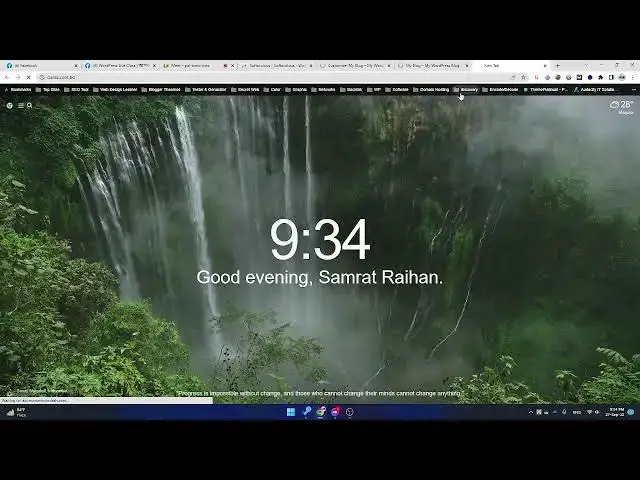The width and height of the screenshot is (640, 480).
Task: Open the purple taskbar app with notification badge
Action: pyautogui.click(x=335, y=412)
